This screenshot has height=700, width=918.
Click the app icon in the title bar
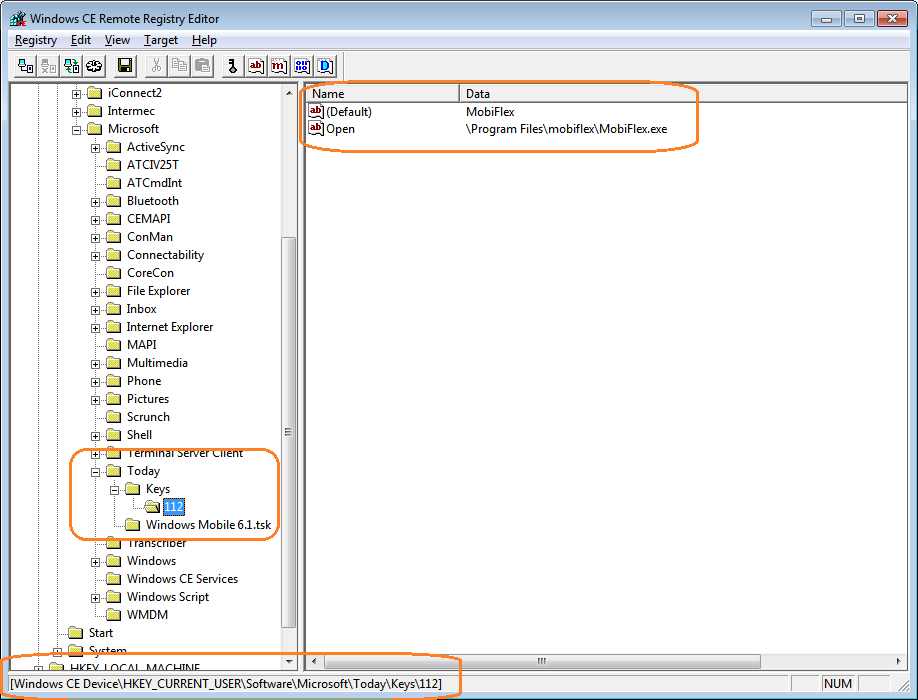coord(18,19)
